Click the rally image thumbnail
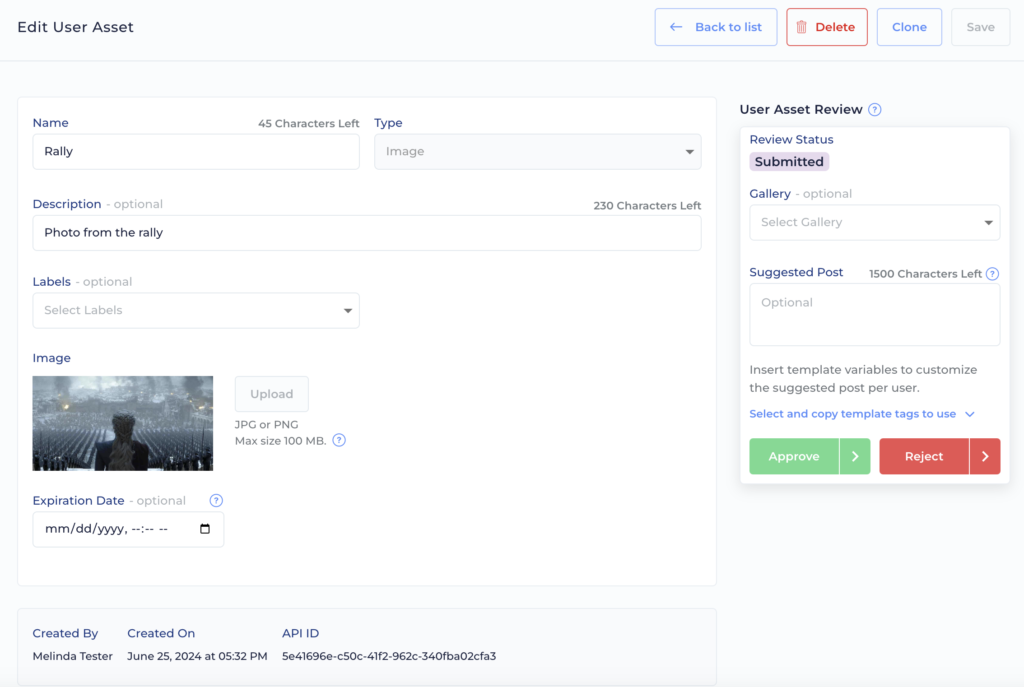 (123, 423)
